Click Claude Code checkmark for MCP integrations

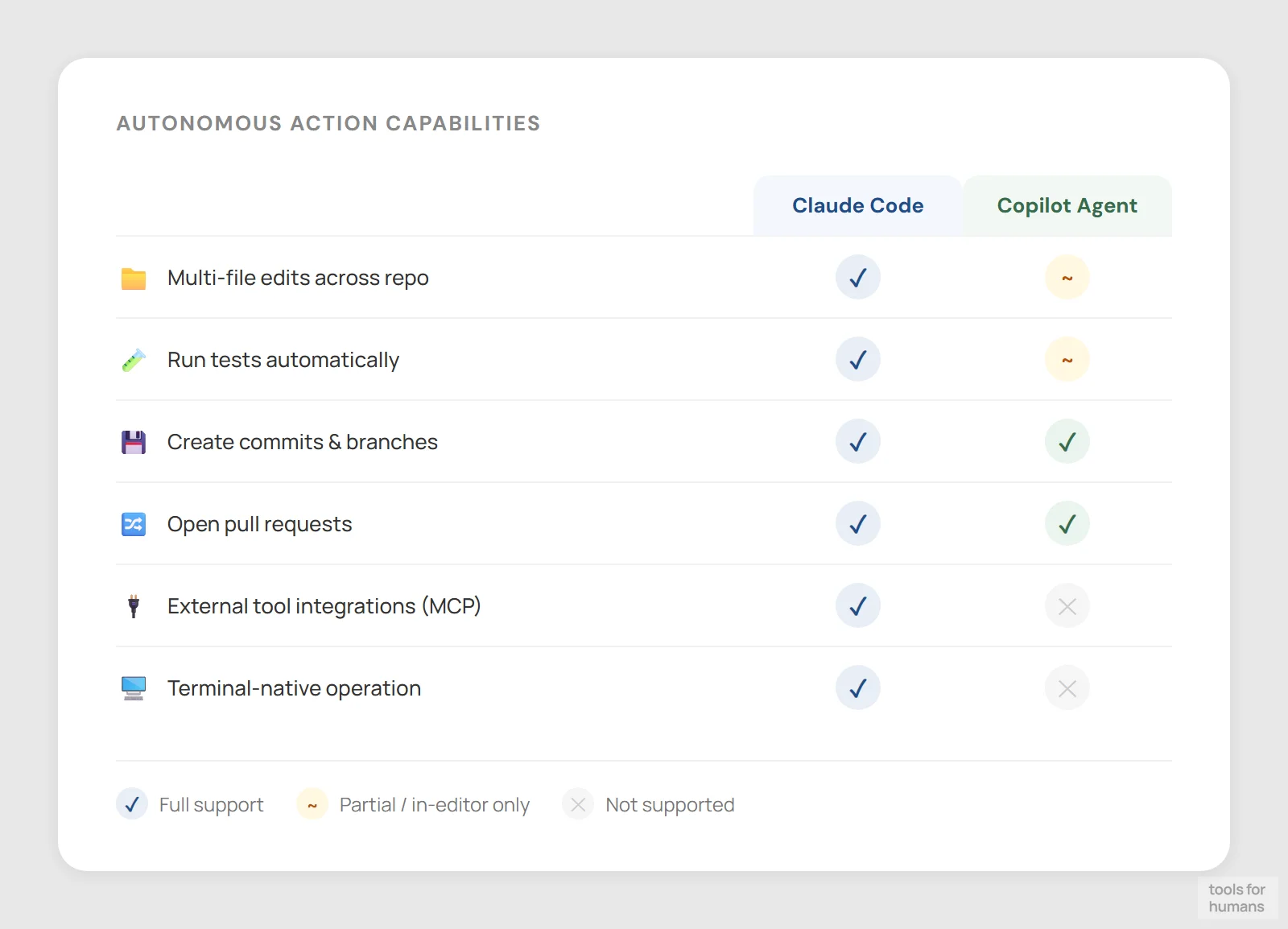857,606
